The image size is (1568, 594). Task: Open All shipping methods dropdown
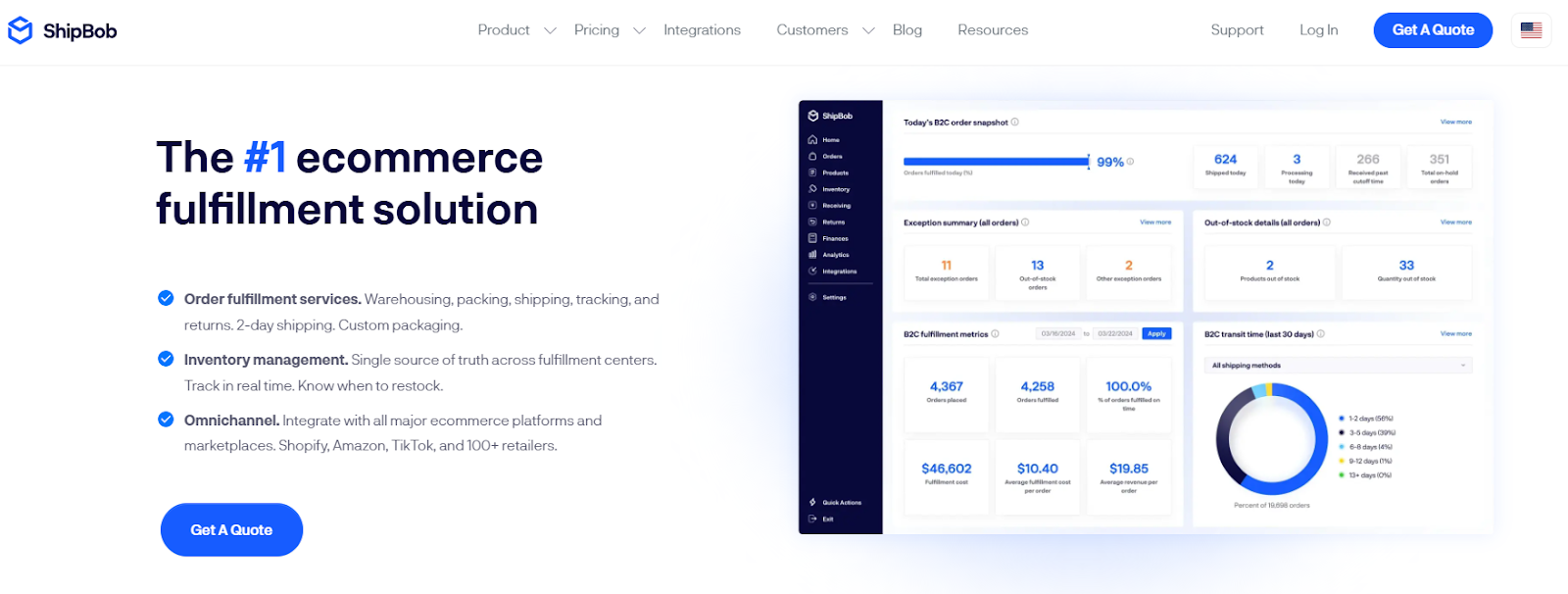[1338, 366]
